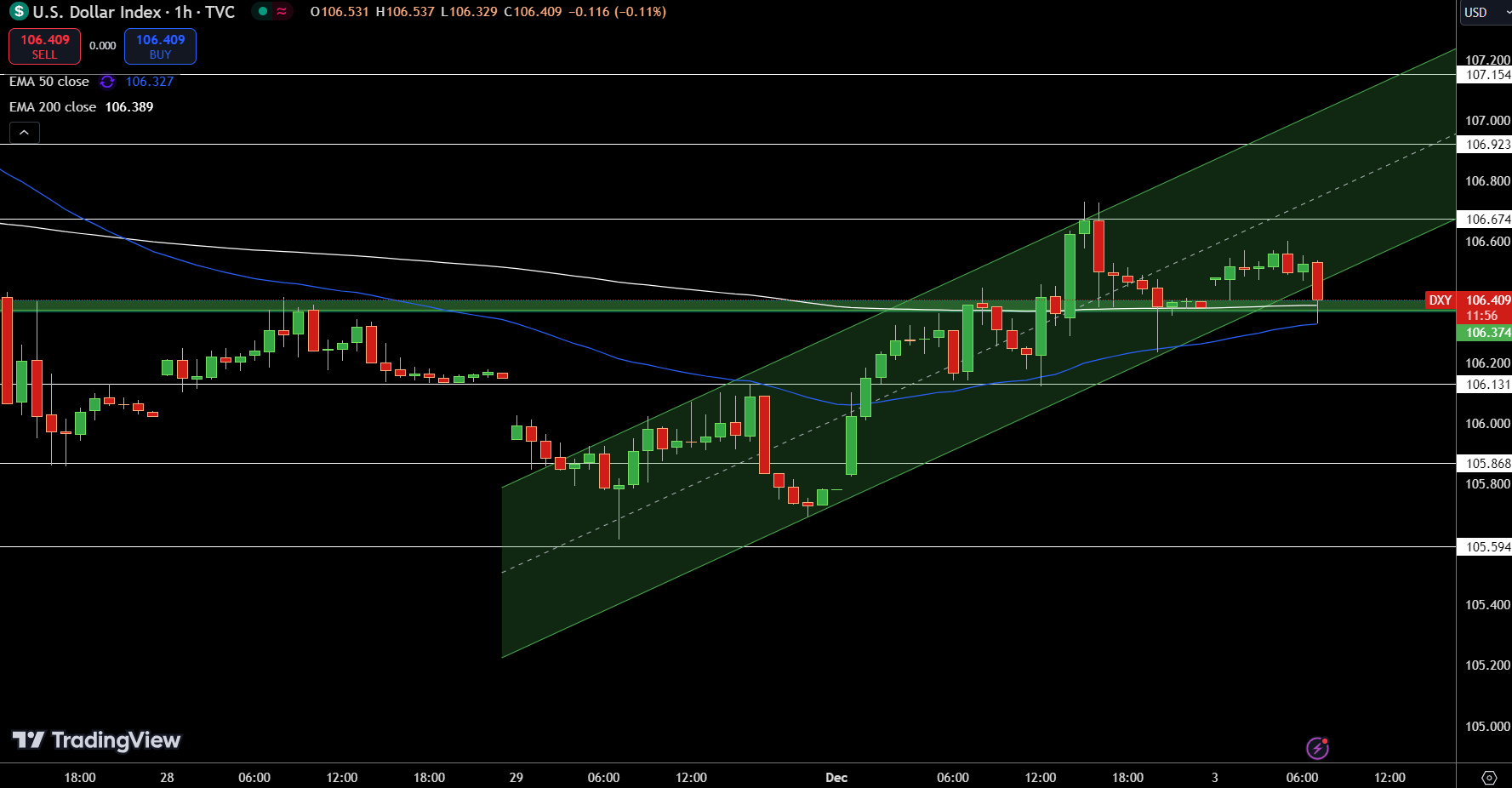Screen dimensions: 1512x788
Task: Open chart settings gear in the corner
Action: pyautogui.click(x=1489, y=778)
